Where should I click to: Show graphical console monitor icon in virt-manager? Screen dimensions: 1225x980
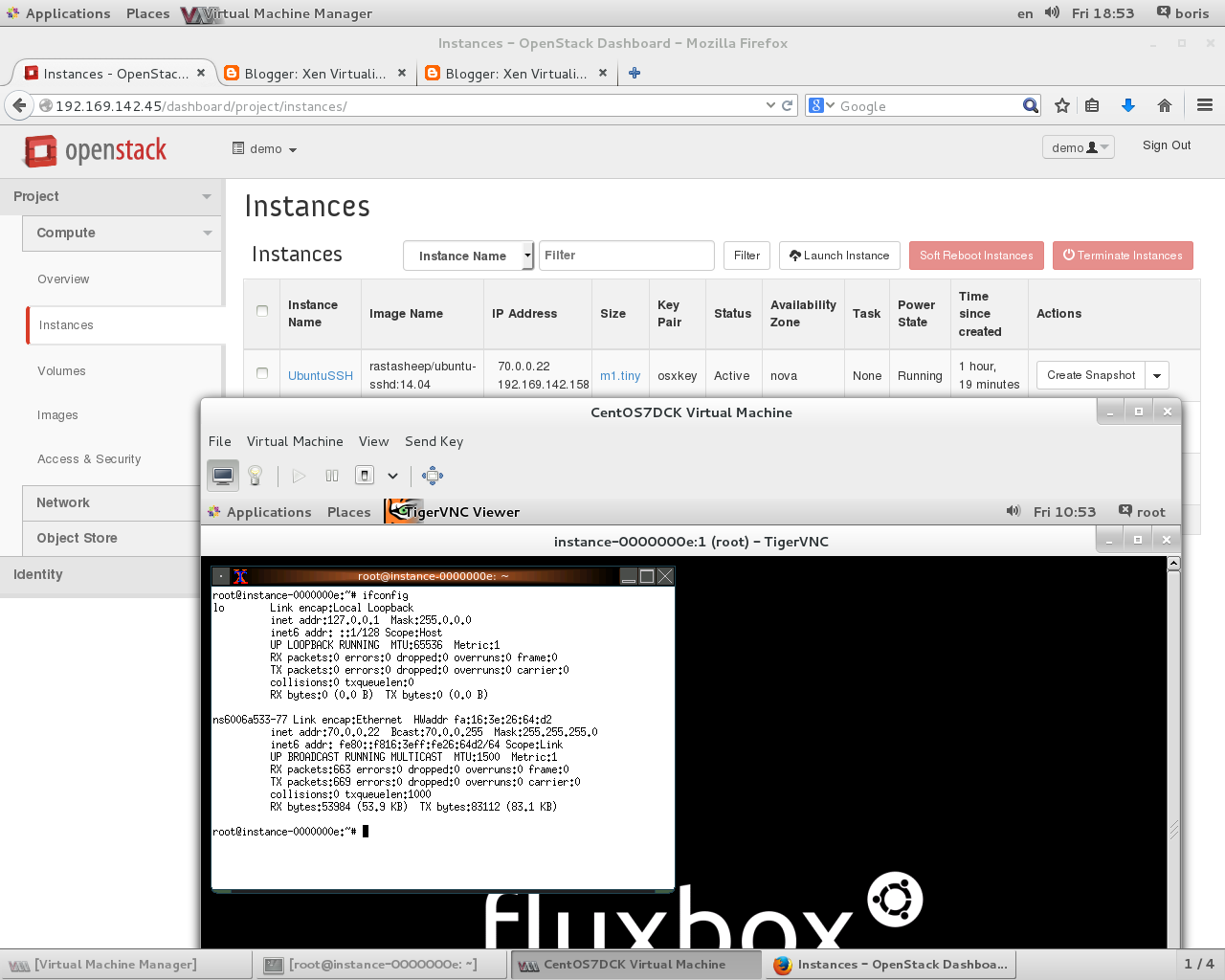click(x=223, y=476)
